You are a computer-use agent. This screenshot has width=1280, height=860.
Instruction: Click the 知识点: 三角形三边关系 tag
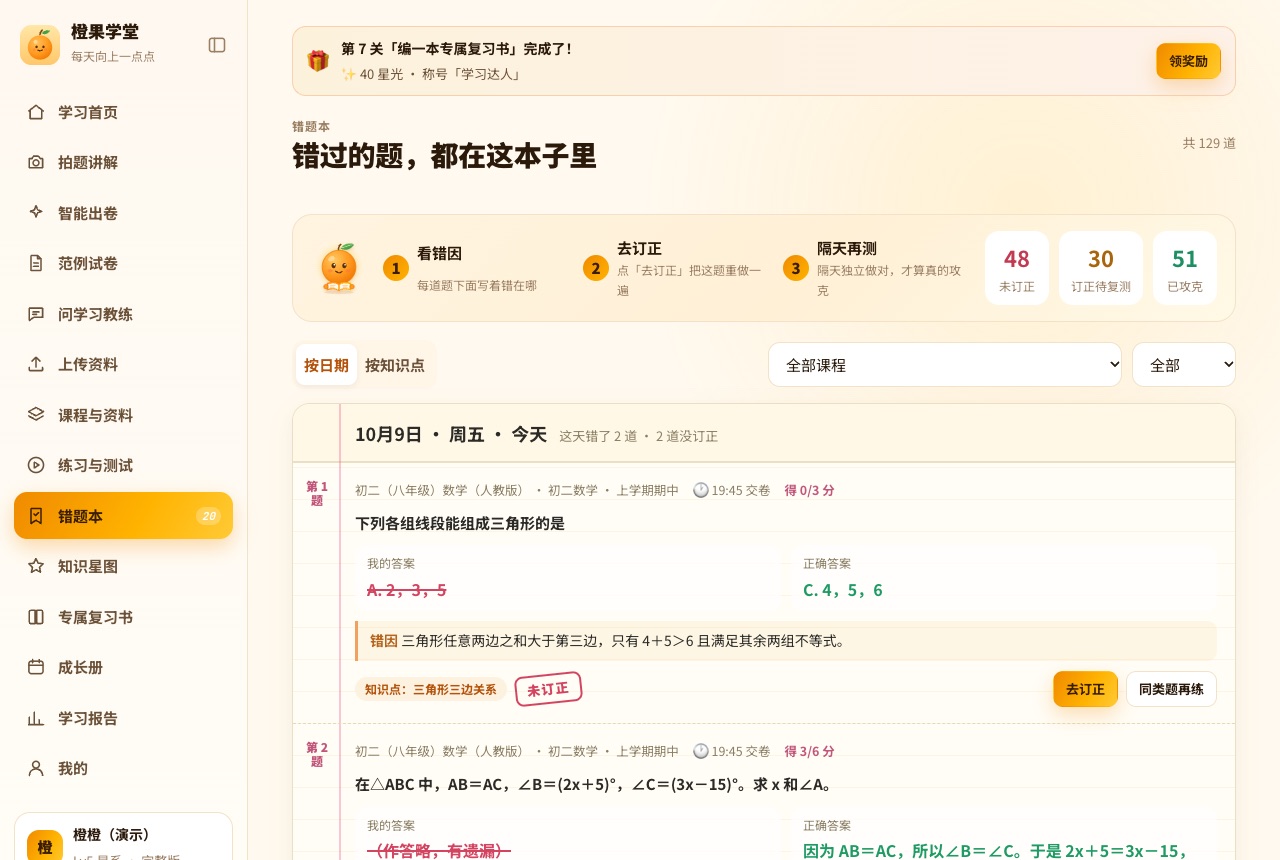431,690
